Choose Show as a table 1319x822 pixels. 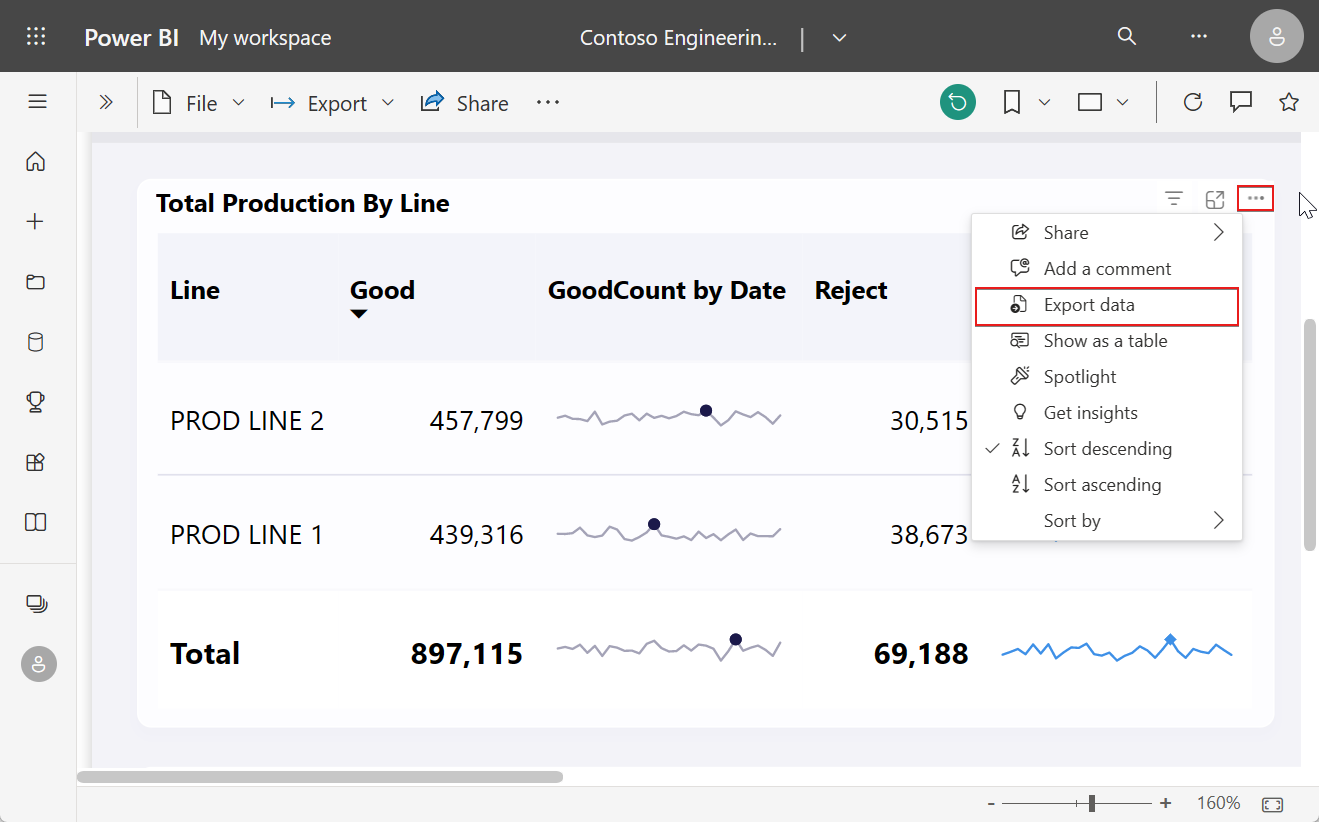point(1105,341)
